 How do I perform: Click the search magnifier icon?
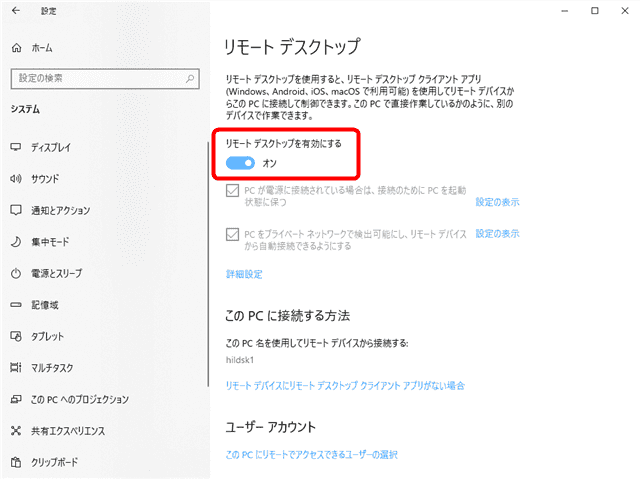[x=190, y=78]
